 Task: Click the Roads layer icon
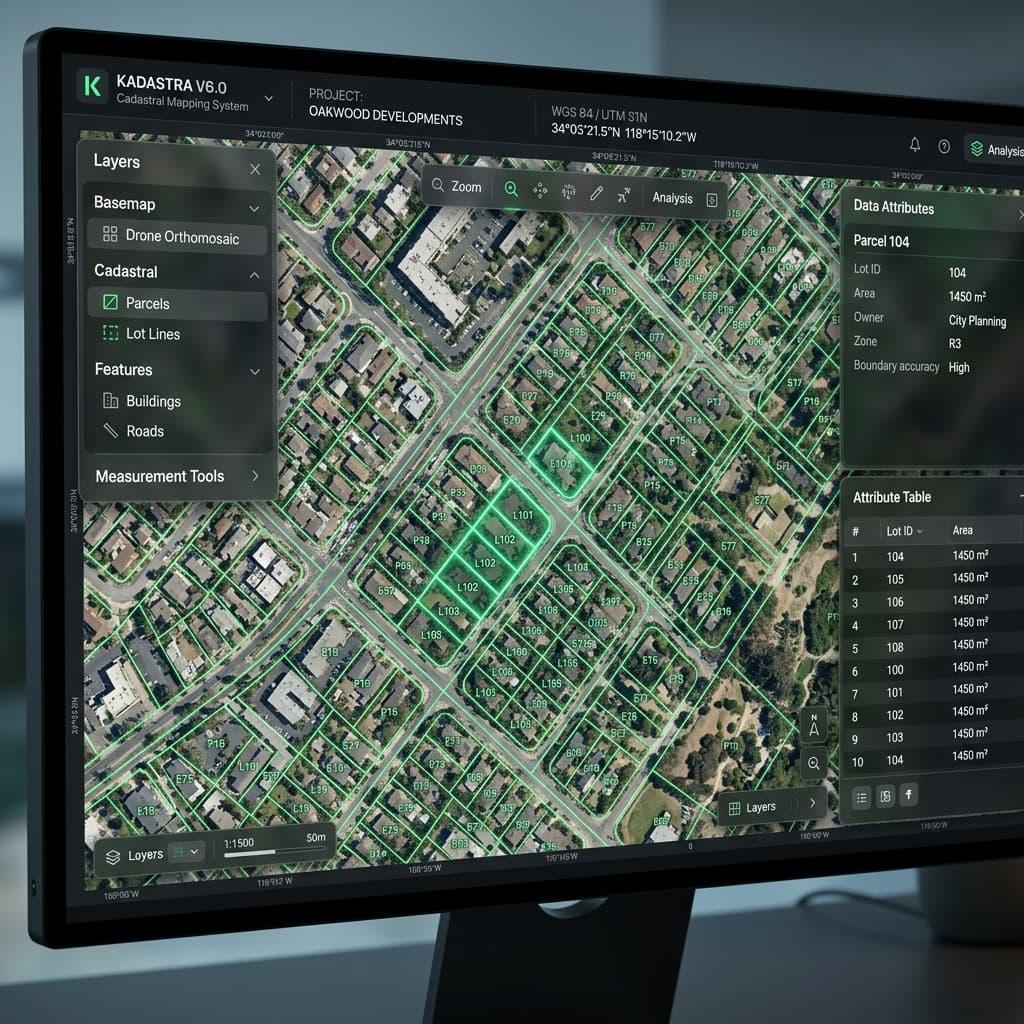coord(110,430)
